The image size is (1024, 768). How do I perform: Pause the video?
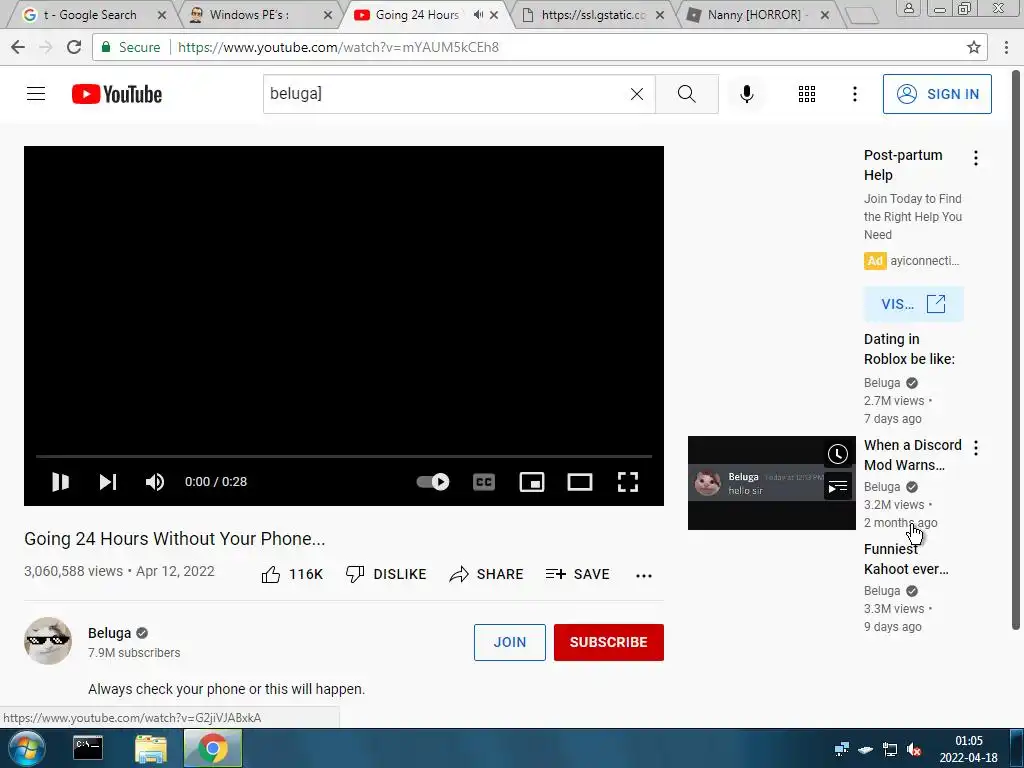tap(60, 482)
